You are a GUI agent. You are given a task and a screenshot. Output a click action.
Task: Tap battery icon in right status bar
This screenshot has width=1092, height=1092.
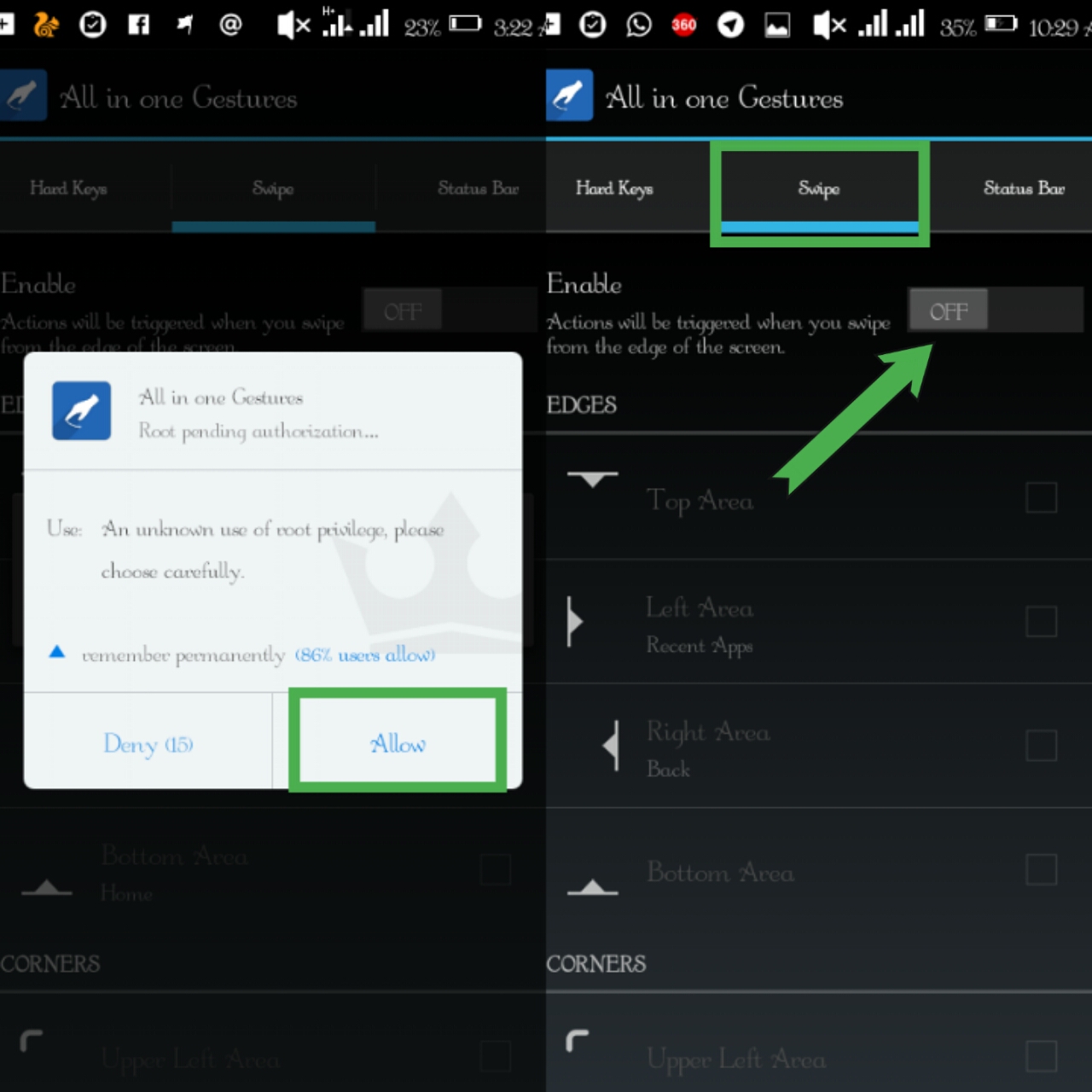1001,24
